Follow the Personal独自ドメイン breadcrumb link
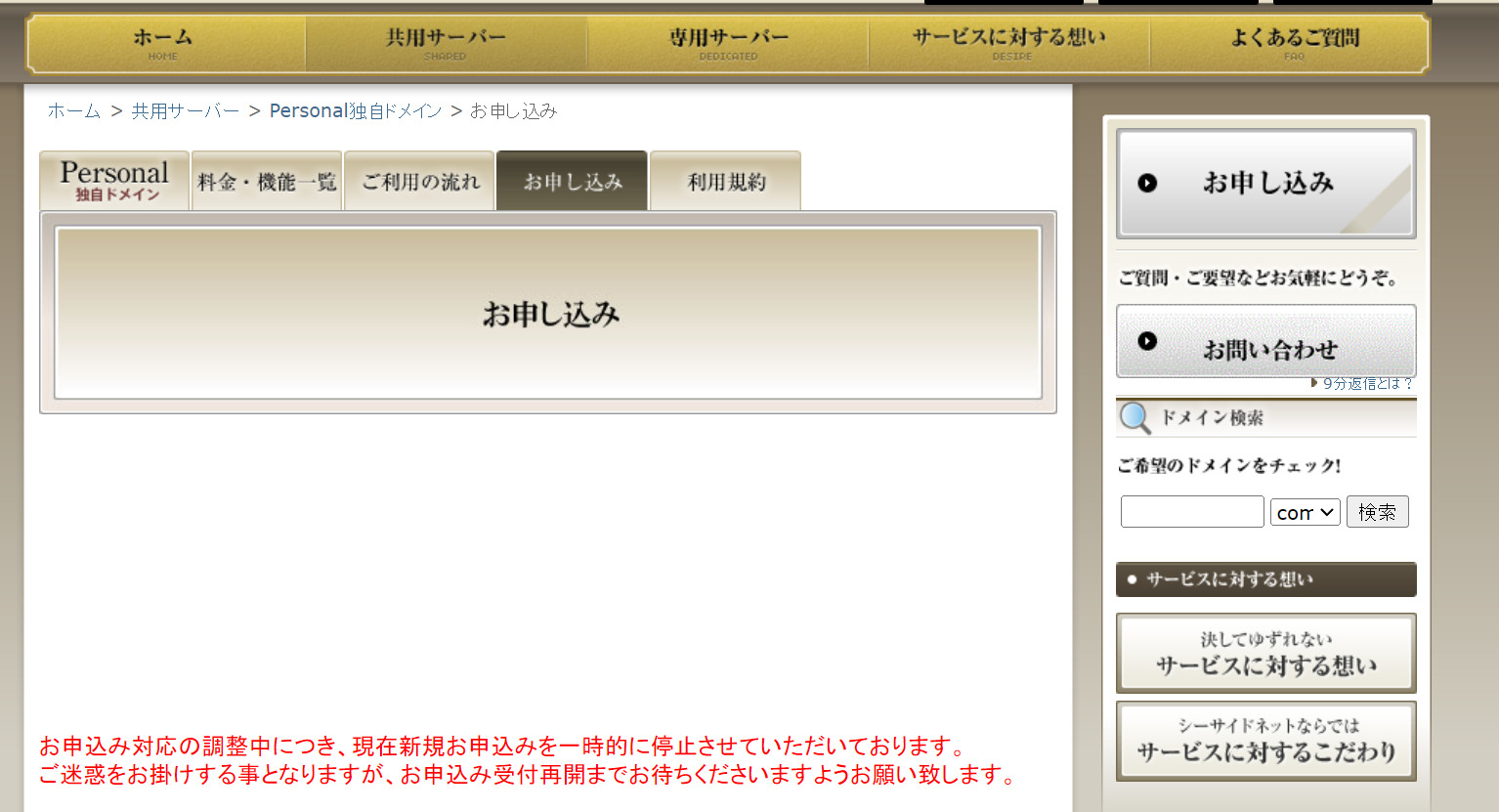 click(356, 111)
